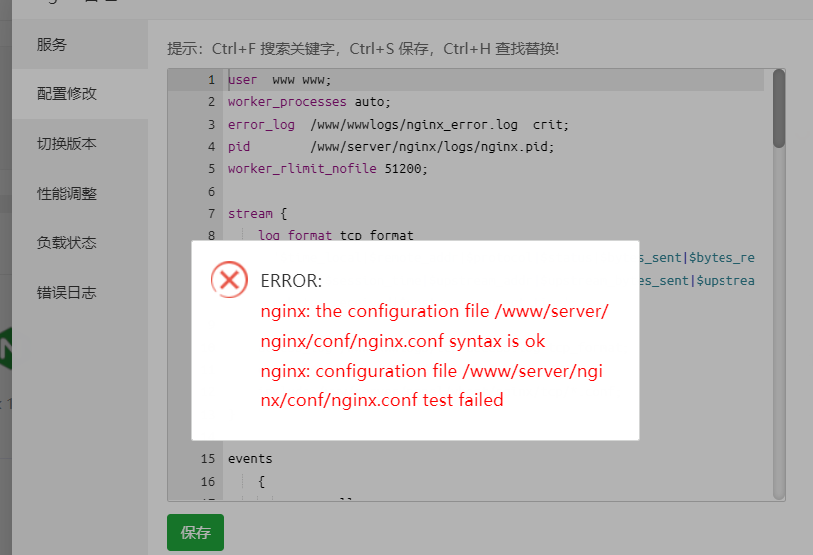Click the '$upstrea' text at line end
The image size is (813, 555).
click(725, 281)
